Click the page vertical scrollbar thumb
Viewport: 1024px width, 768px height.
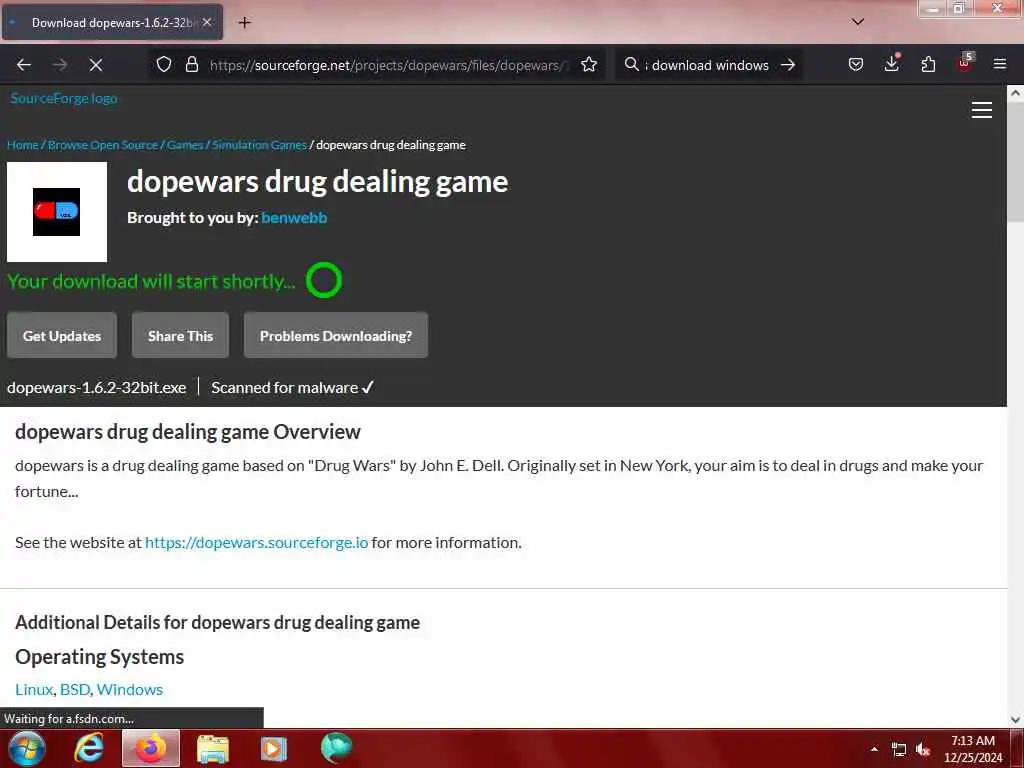(1016, 164)
